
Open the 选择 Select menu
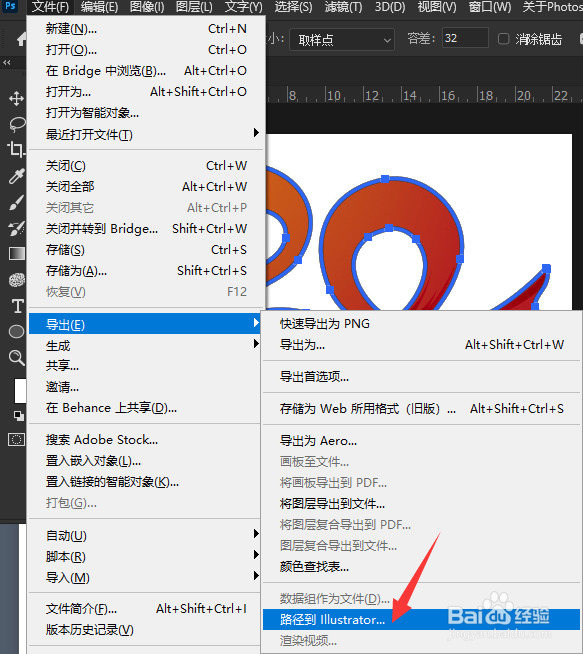[x=293, y=7]
